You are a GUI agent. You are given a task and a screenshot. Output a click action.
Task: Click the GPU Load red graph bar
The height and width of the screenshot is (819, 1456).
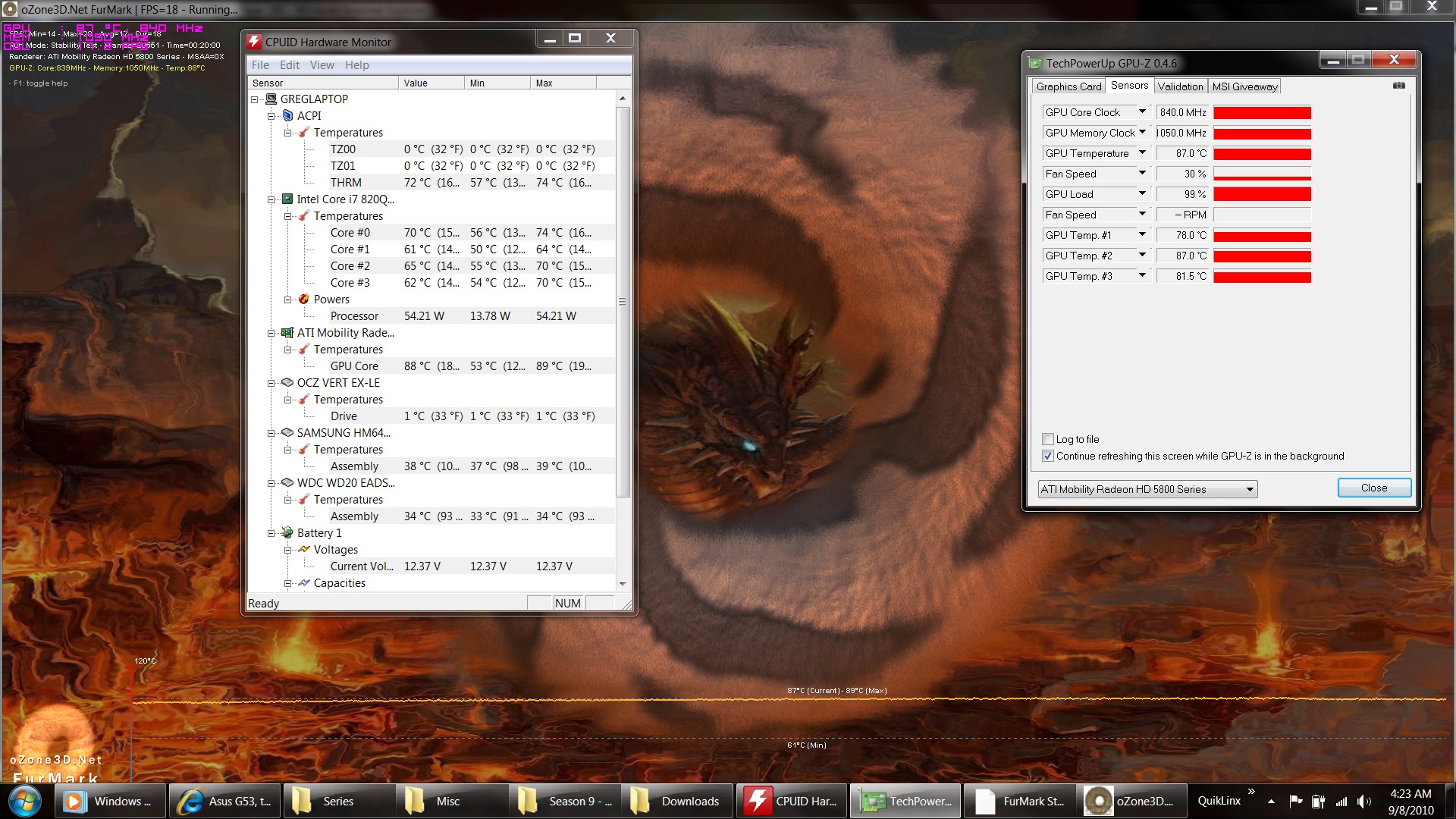tap(1262, 194)
